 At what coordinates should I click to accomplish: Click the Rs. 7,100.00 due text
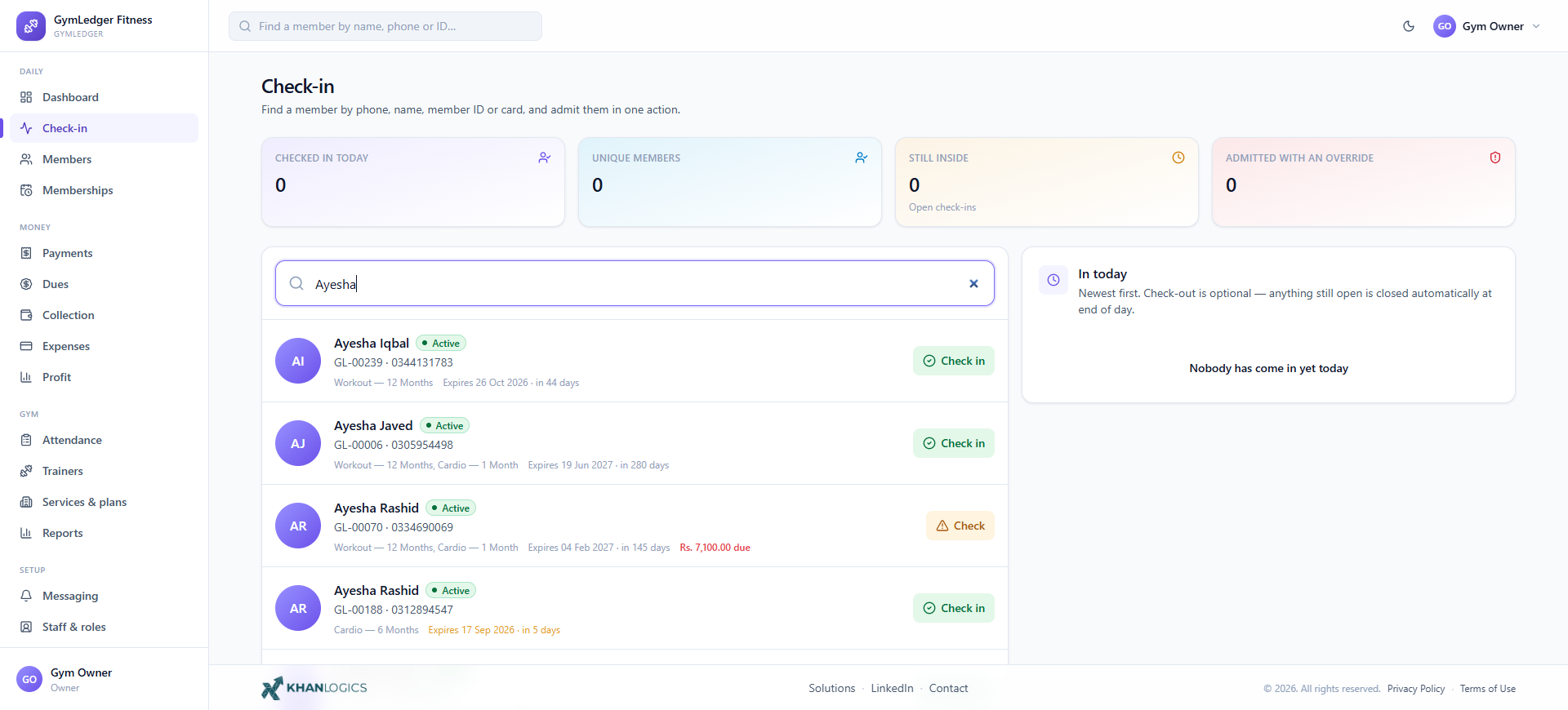[715, 548]
